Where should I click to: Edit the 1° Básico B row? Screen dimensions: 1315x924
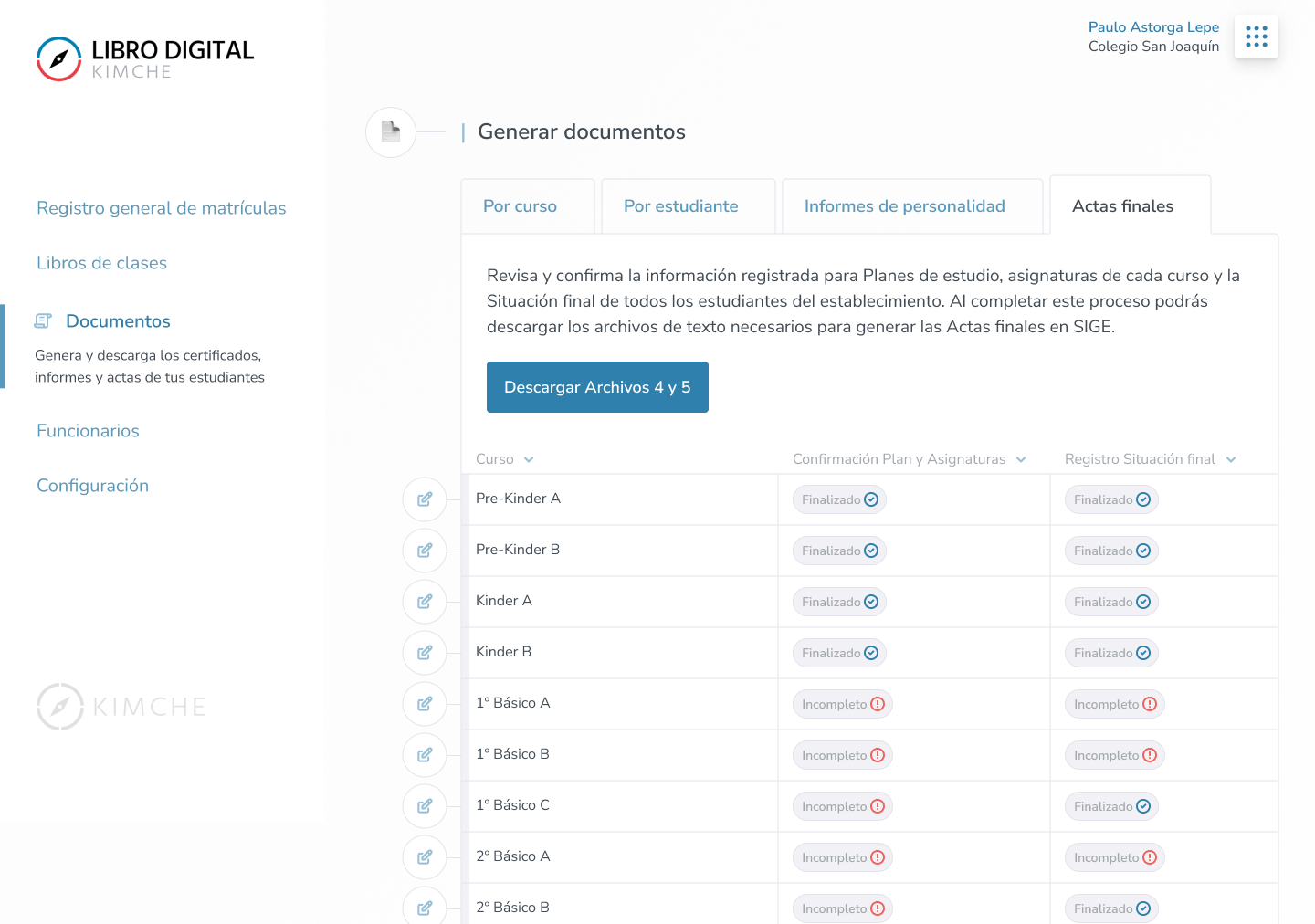coord(425,755)
